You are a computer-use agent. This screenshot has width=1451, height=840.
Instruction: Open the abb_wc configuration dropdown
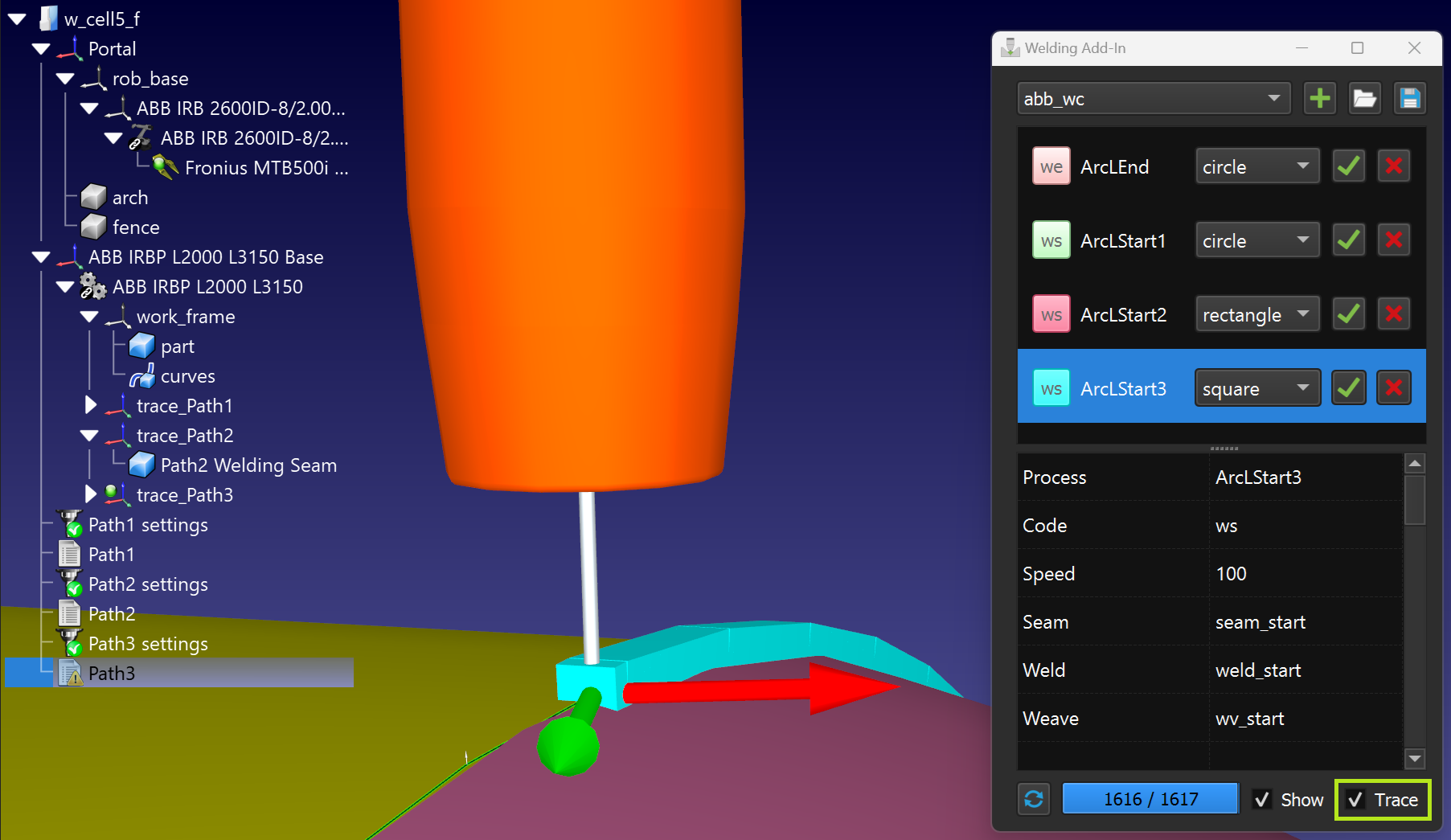[x=1153, y=99]
